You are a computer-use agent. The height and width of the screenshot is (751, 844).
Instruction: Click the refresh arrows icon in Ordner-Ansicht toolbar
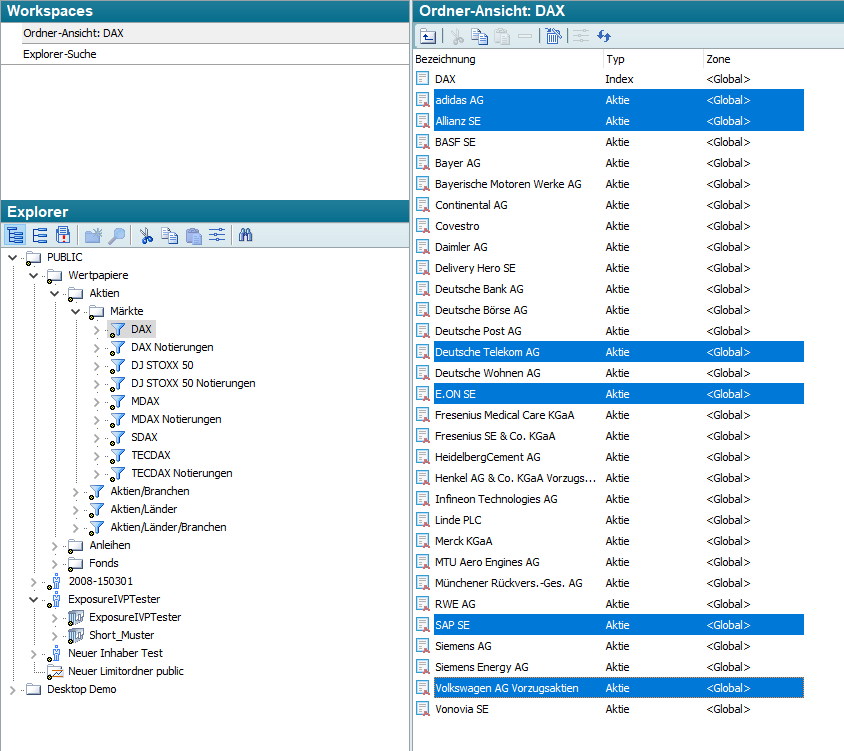pyautogui.click(x=604, y=36)
